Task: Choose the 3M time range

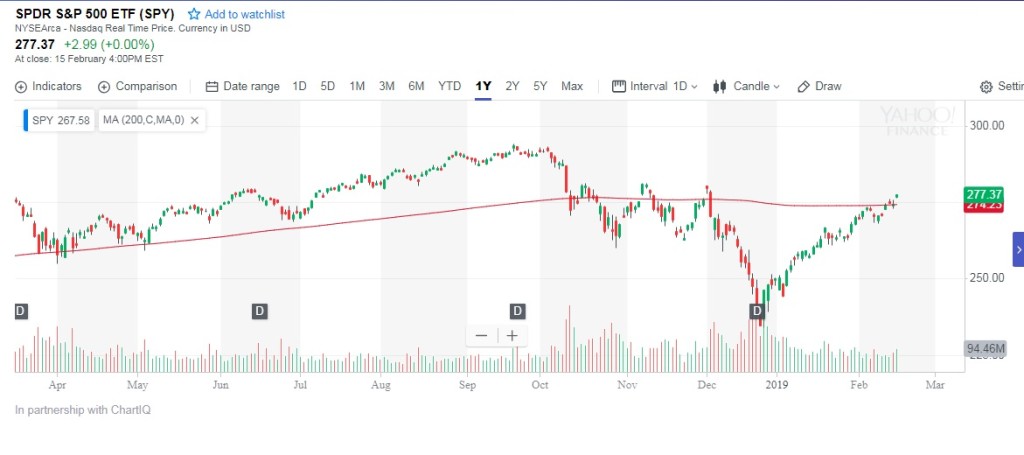Action: [386, 86]
